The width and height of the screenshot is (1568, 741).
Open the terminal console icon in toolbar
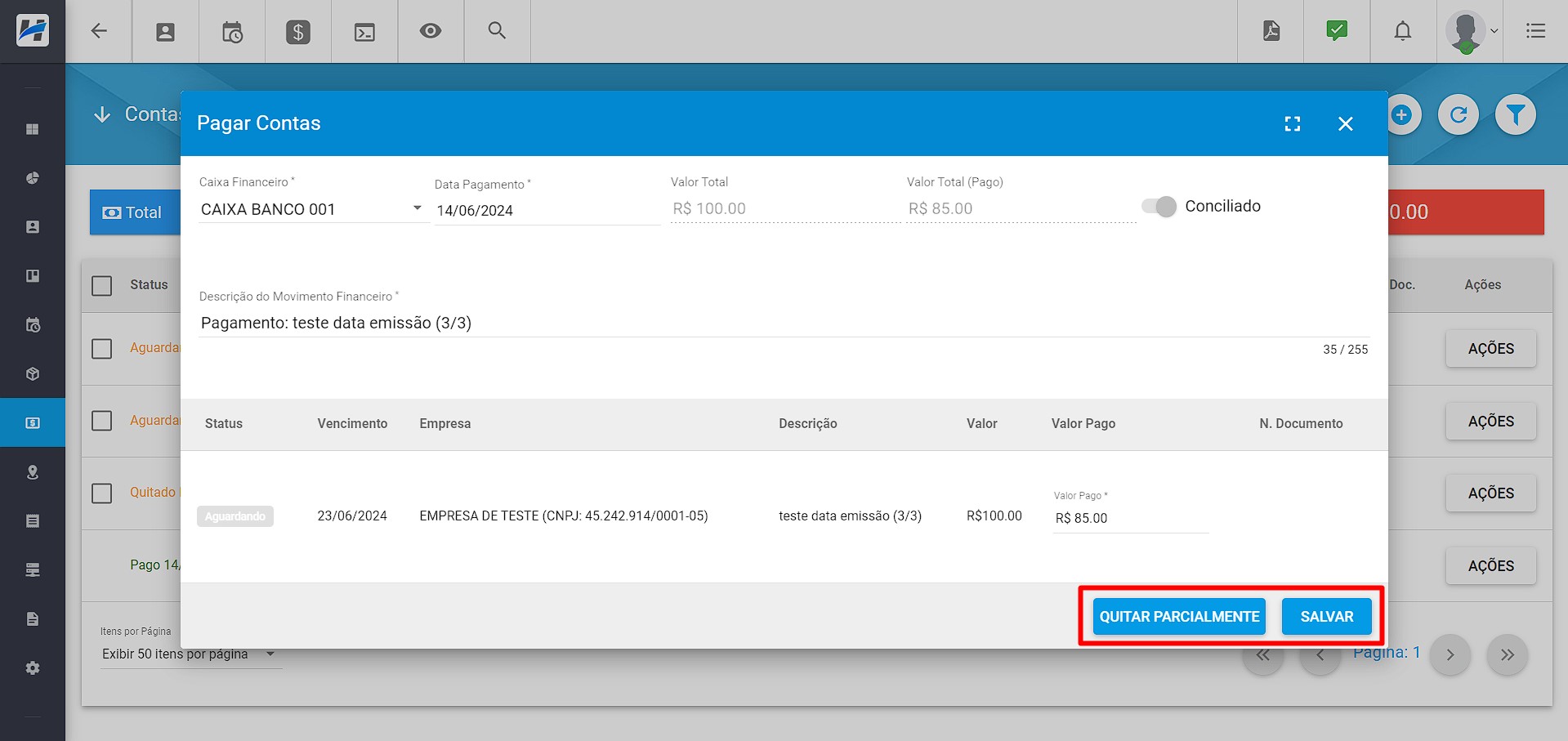[x=364, y=32]
